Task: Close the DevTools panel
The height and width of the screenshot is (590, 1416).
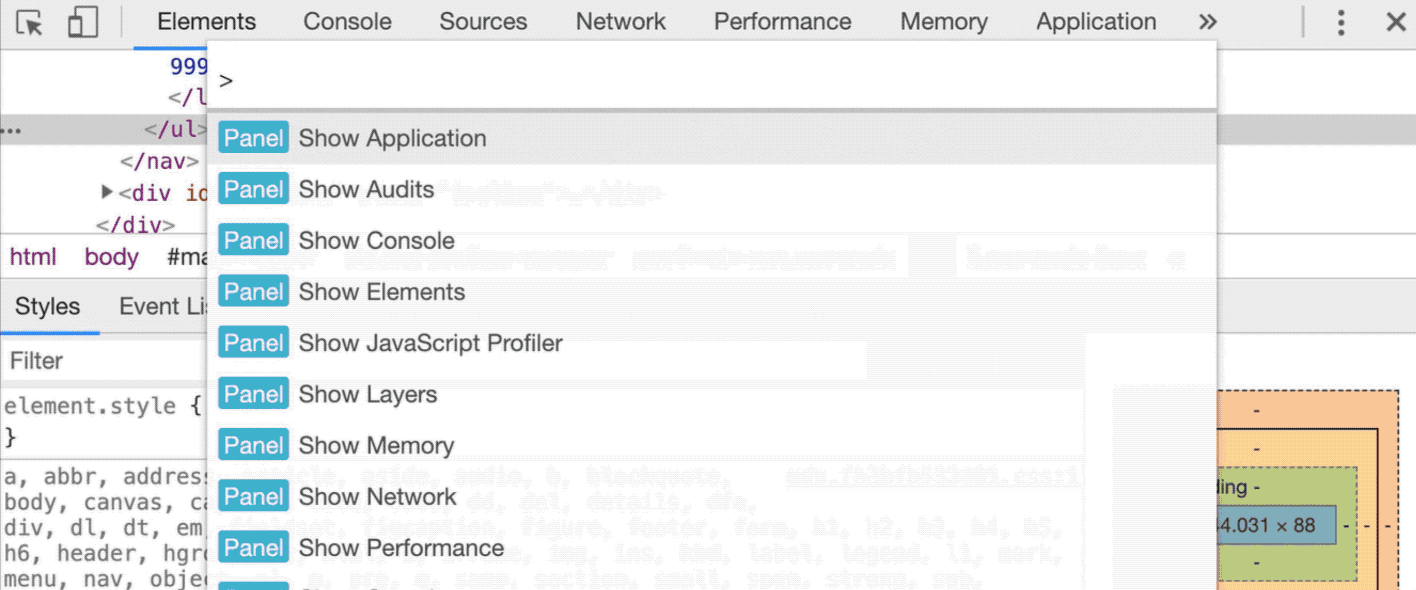Action: [x=1395, y=22]
